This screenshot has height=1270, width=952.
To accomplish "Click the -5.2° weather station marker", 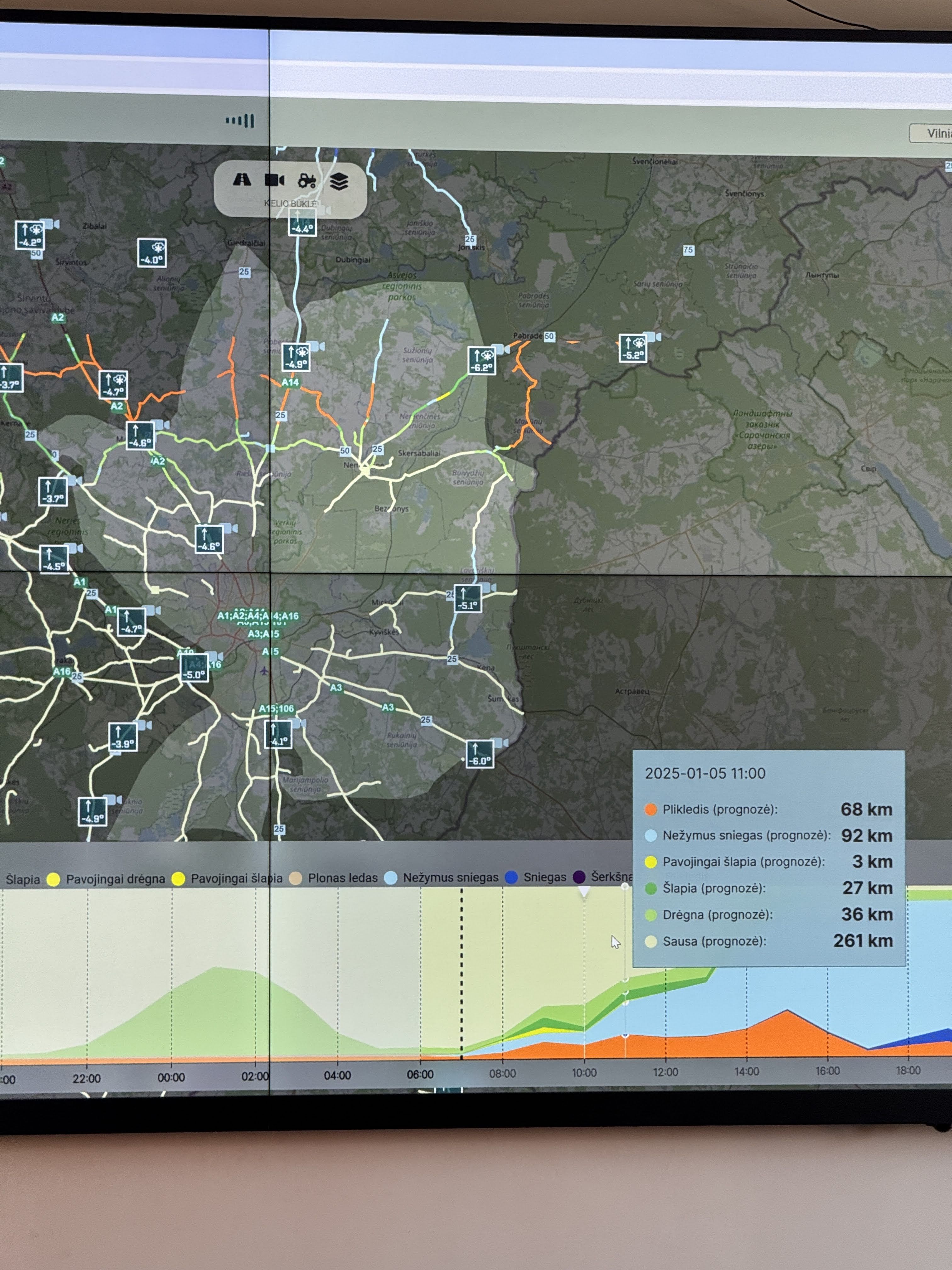I will pos(633,348).
